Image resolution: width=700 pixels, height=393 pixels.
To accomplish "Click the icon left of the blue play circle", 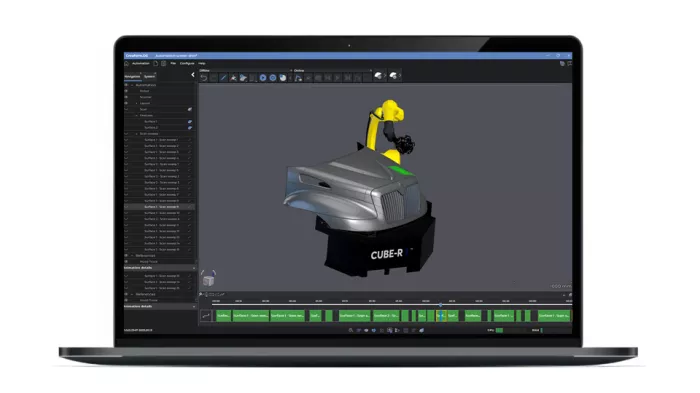I will (x=253, y=78).
